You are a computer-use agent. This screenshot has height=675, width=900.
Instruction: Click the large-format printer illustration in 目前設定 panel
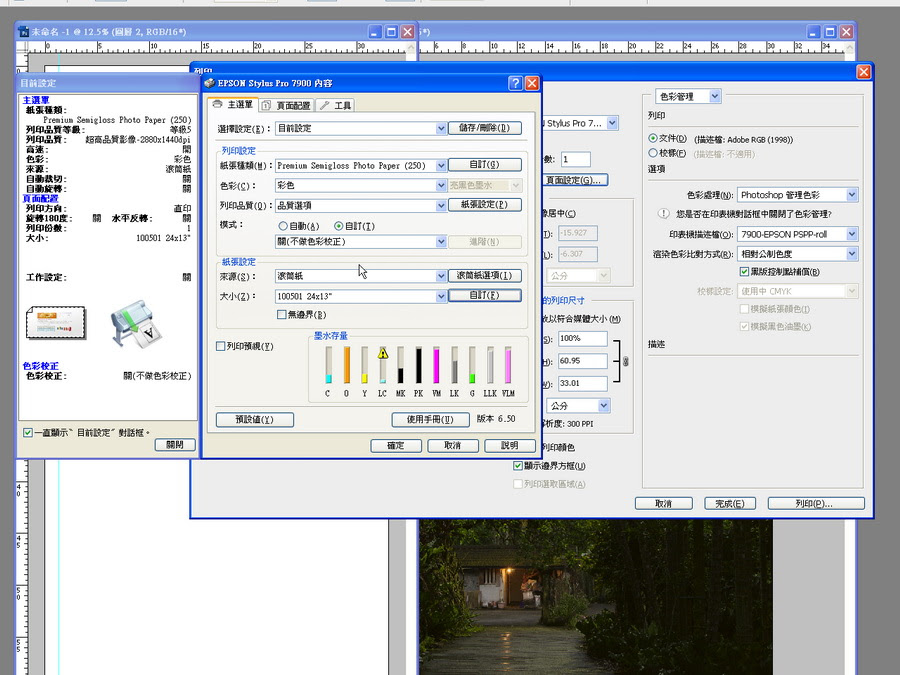click(x=135, y=324)
